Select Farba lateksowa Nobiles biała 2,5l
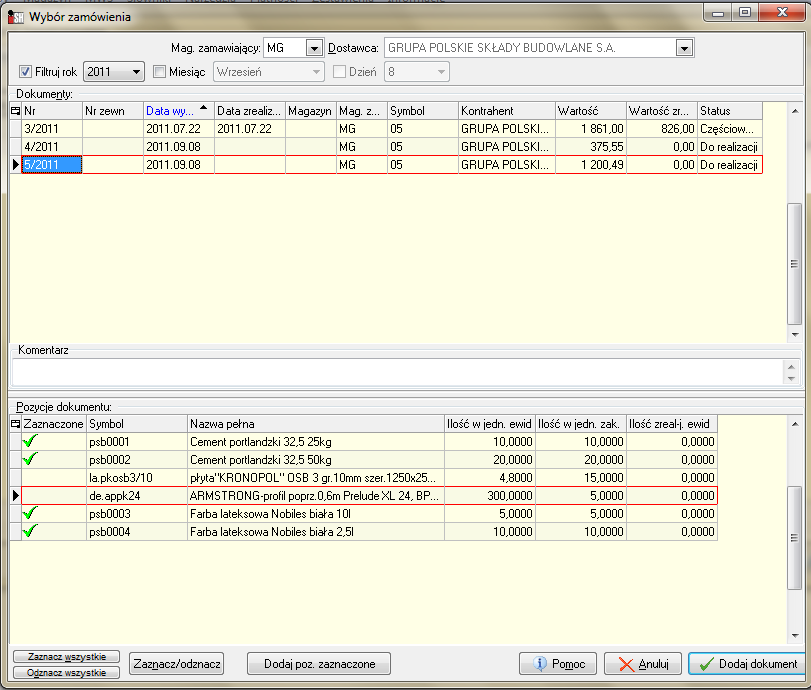The image size is (811, 690). [x=364, y=531]
